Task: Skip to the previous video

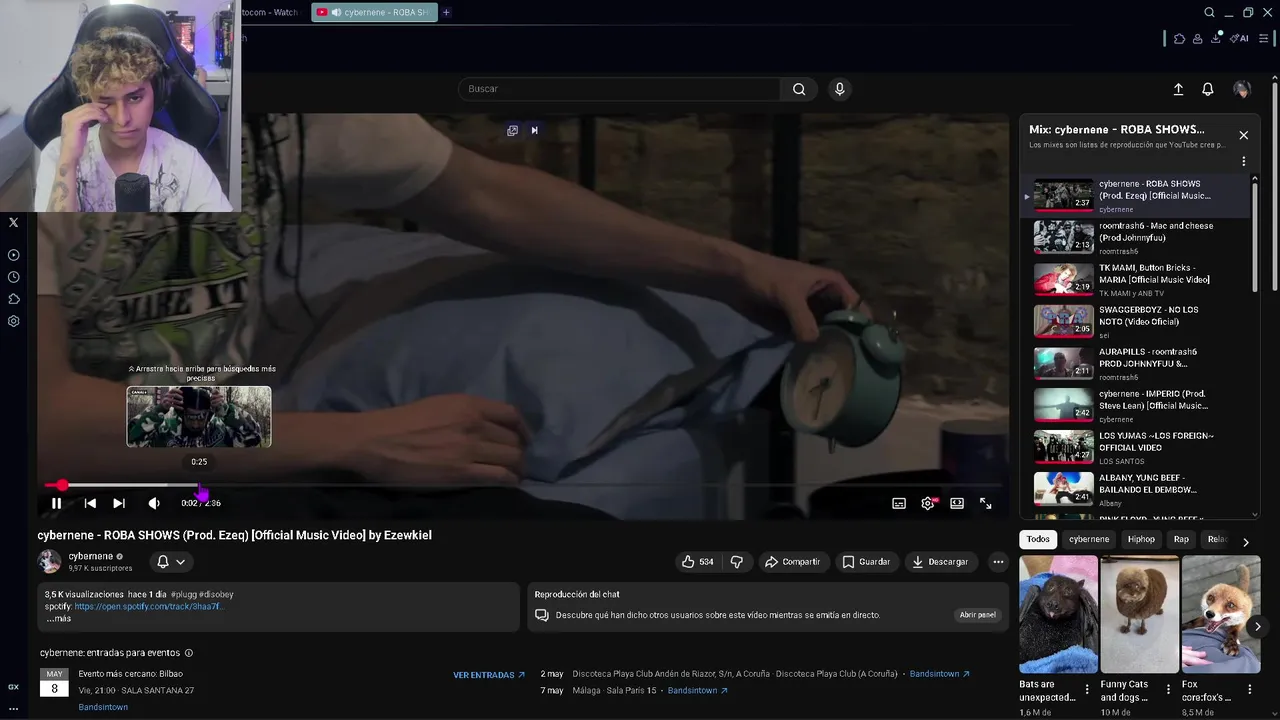Action: 90,503
